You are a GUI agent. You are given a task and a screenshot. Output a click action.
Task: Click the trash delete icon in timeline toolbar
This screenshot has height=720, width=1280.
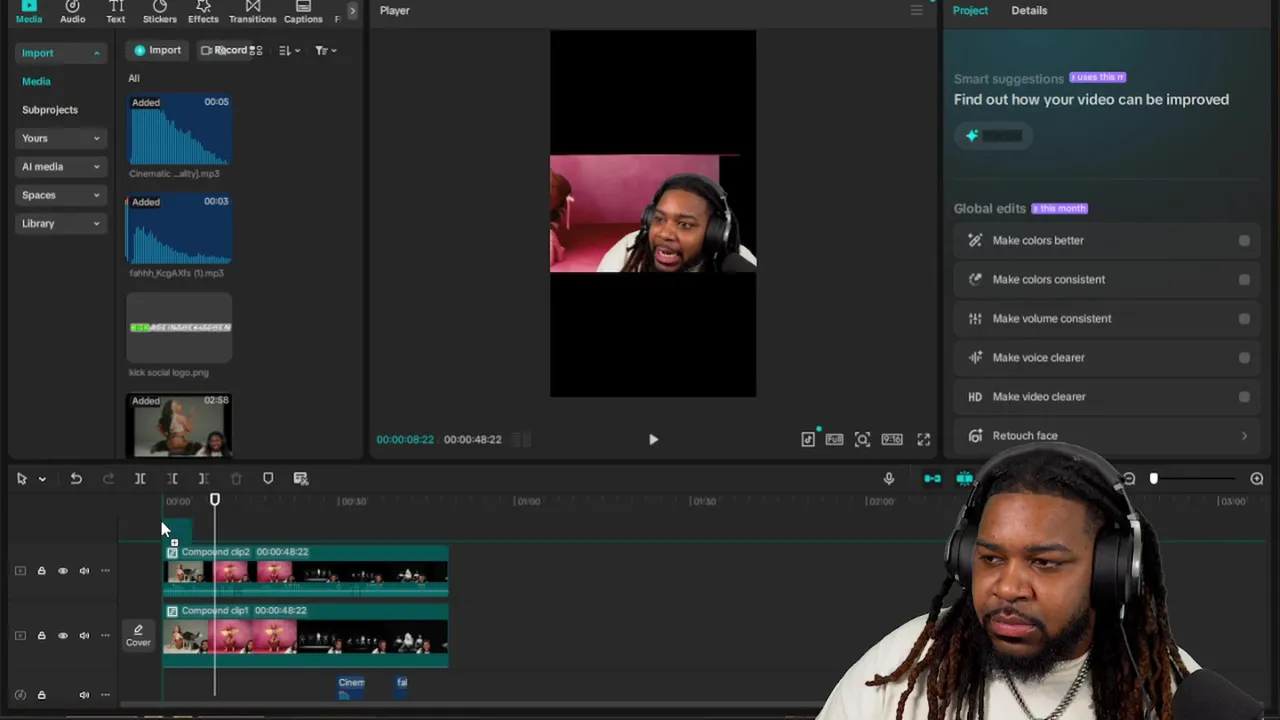[x=236, y=479]
